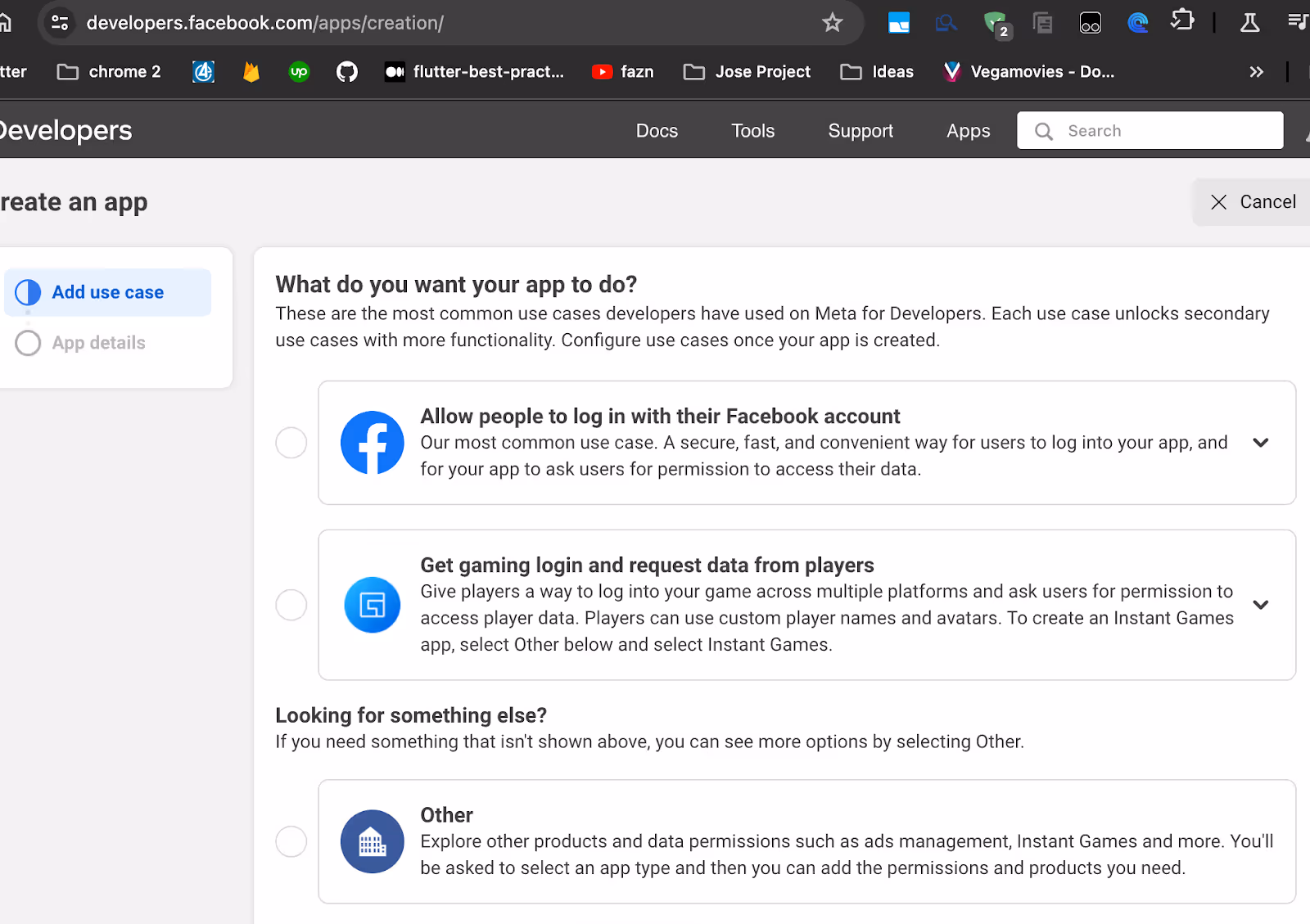Open the glasses reader extension icon
Image resolution: width=1310 pixels, height=924 pixels.
[x=1091, y=23]
